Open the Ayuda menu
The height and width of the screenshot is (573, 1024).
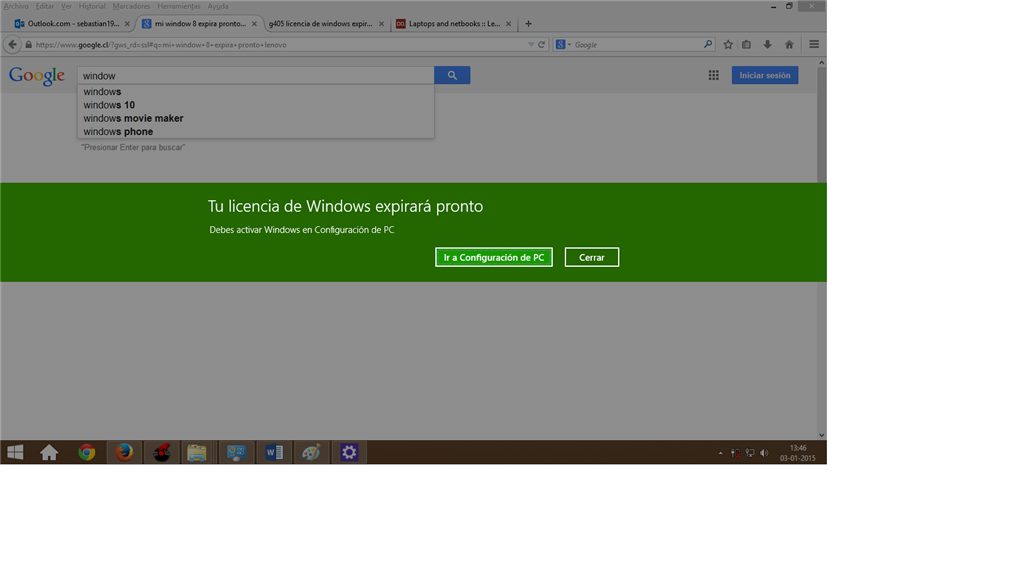218,6
